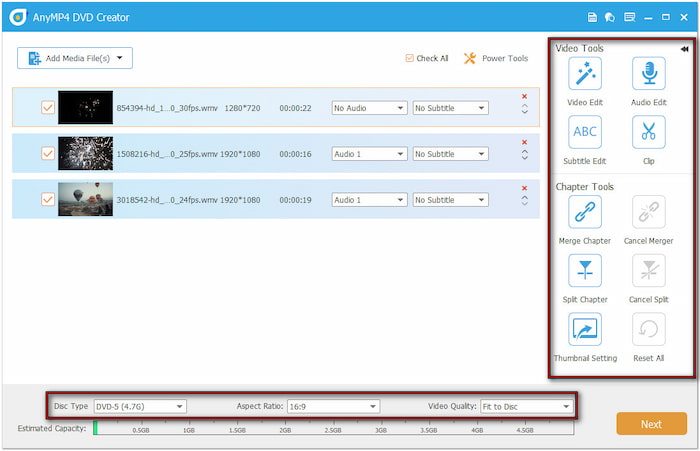Select the sparkles thumbnail of 1508216-hd
Viewport: 700px width, 451px height.
click(x=85, y=154)
